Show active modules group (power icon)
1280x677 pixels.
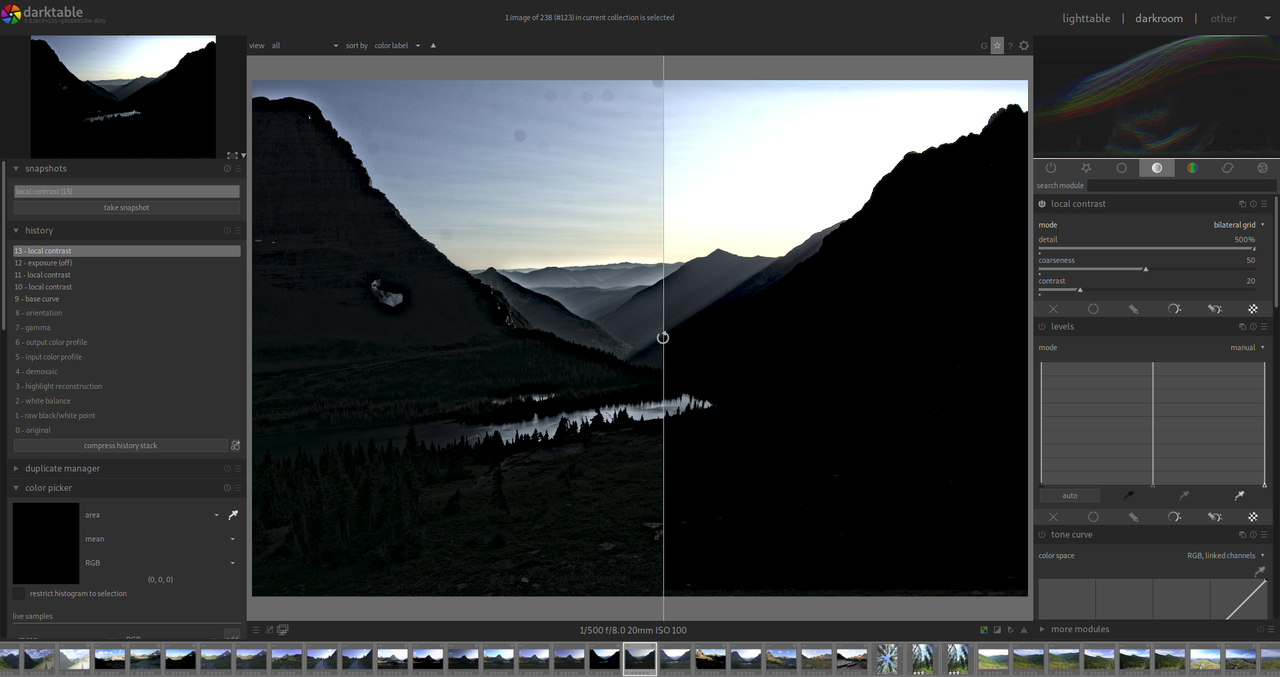1051,168
